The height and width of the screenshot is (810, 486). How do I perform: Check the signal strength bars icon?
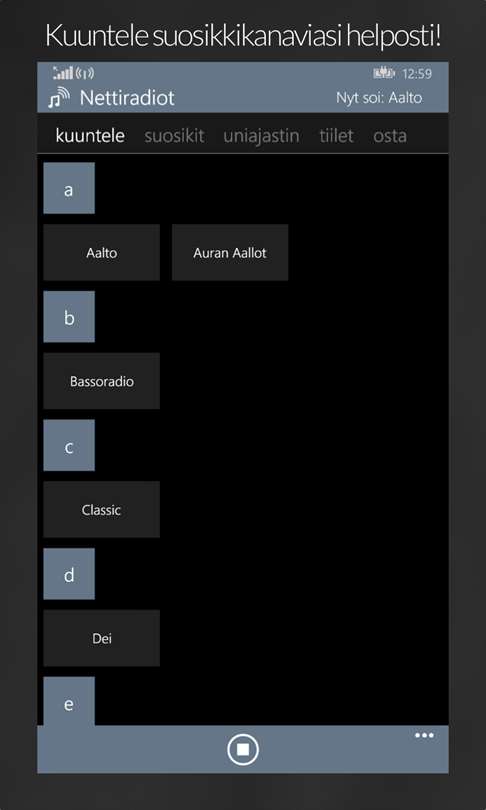pyautogui.click(x=64, y=73)
